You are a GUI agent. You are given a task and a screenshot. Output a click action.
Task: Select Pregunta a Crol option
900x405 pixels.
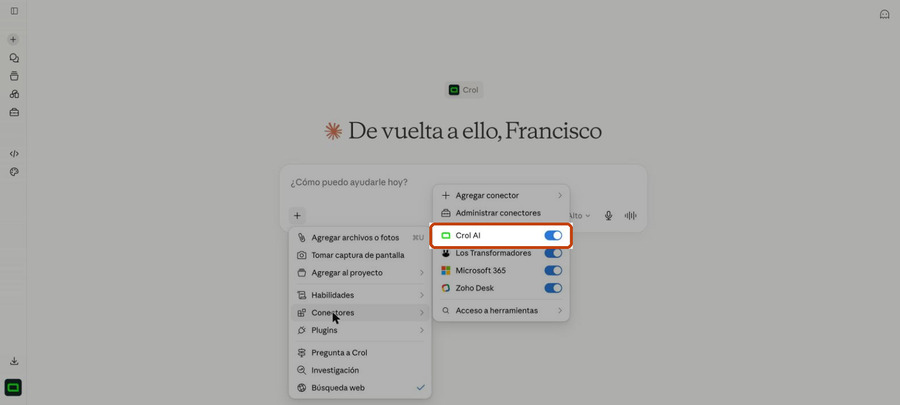[360, 353]
